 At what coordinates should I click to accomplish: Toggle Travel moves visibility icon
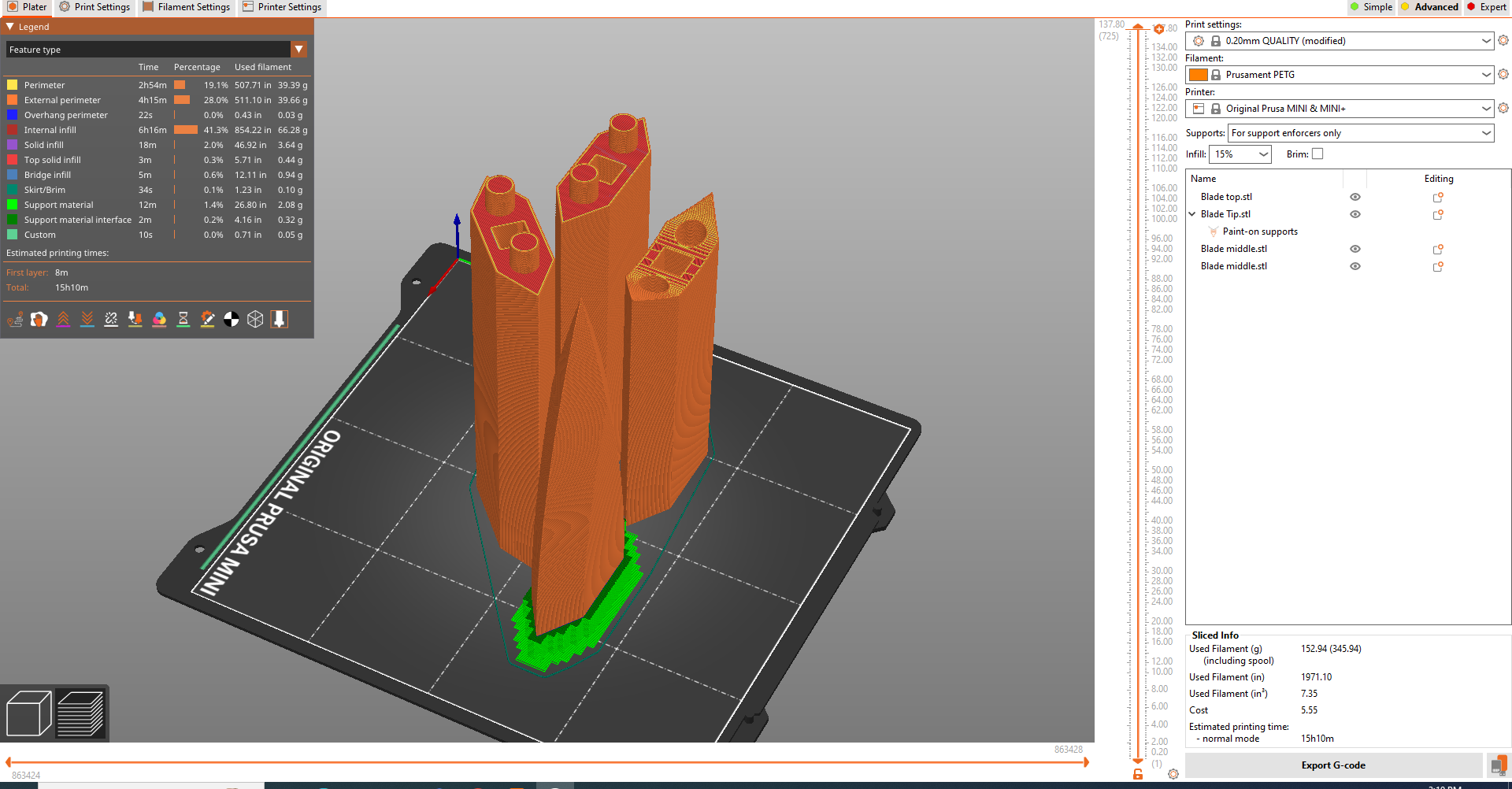(x=15, y=319)
